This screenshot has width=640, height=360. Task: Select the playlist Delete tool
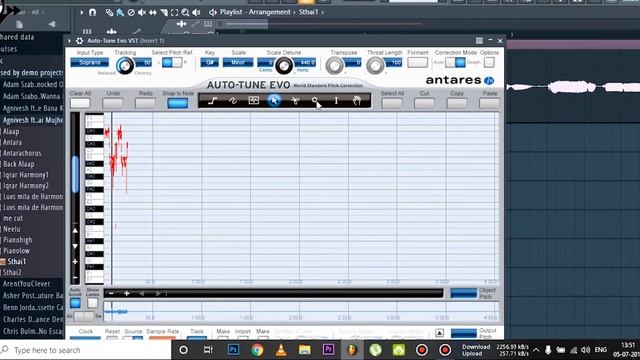(x=131, y=13)
